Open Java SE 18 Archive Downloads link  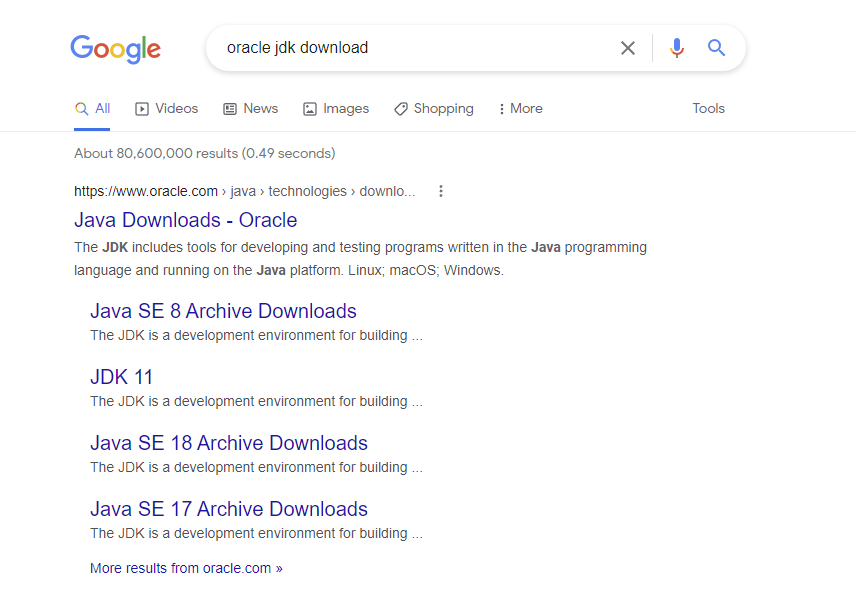[x=229, y=443]
